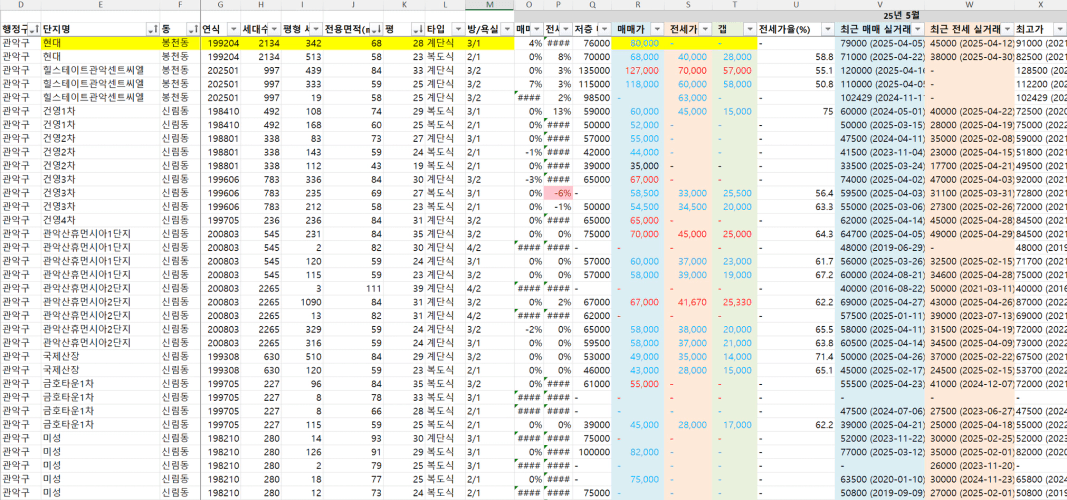Select column E header
The width and height of the screenshot is (1067, 500).
tap(100, 6)
